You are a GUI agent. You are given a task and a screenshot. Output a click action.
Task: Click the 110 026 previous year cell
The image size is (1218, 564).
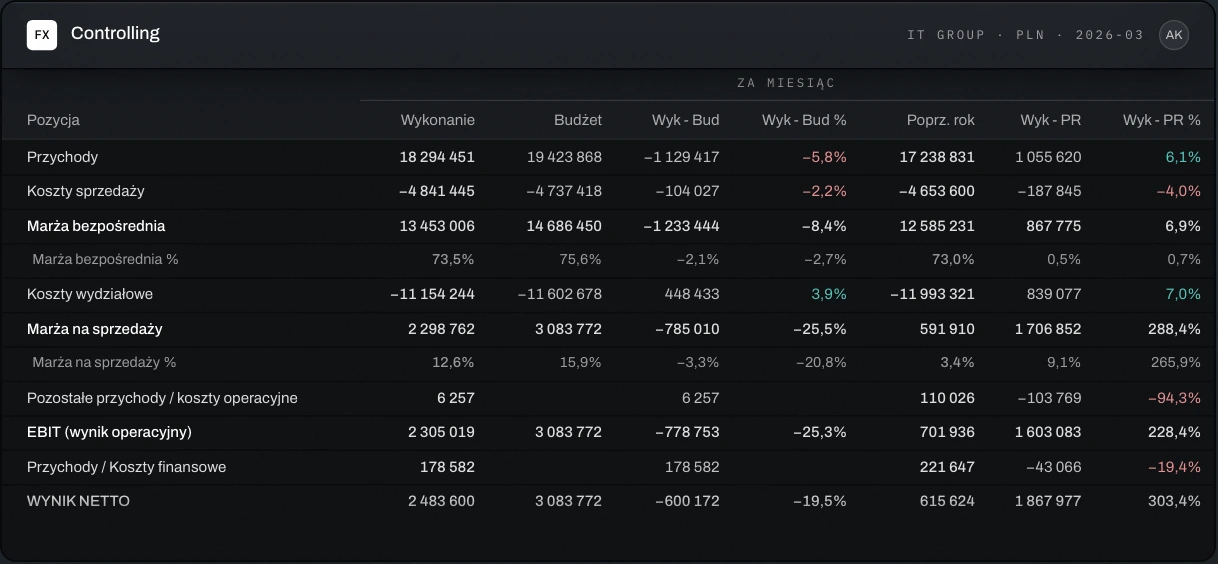tap(947, 398)
